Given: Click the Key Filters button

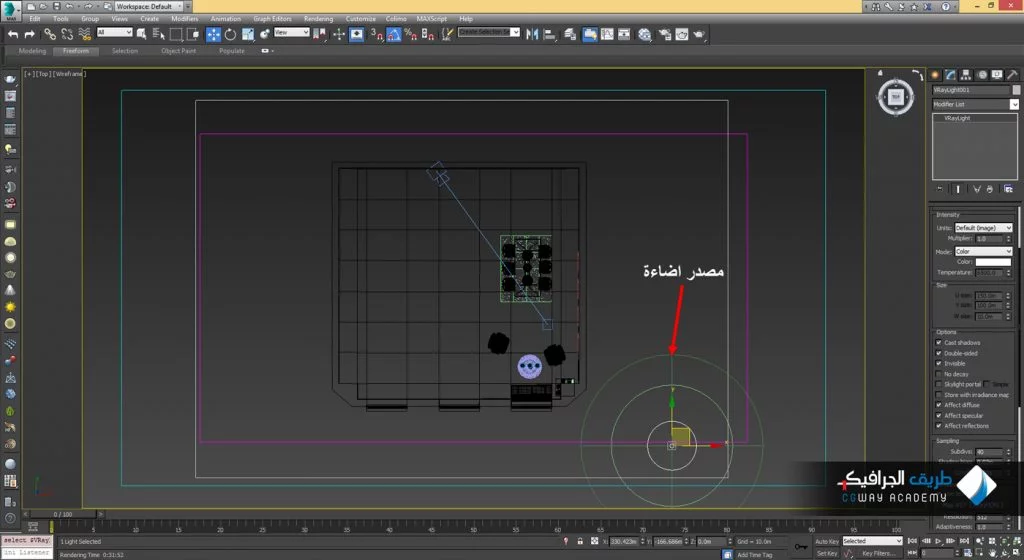Looking at the screenshot, I should pos(880,553).
